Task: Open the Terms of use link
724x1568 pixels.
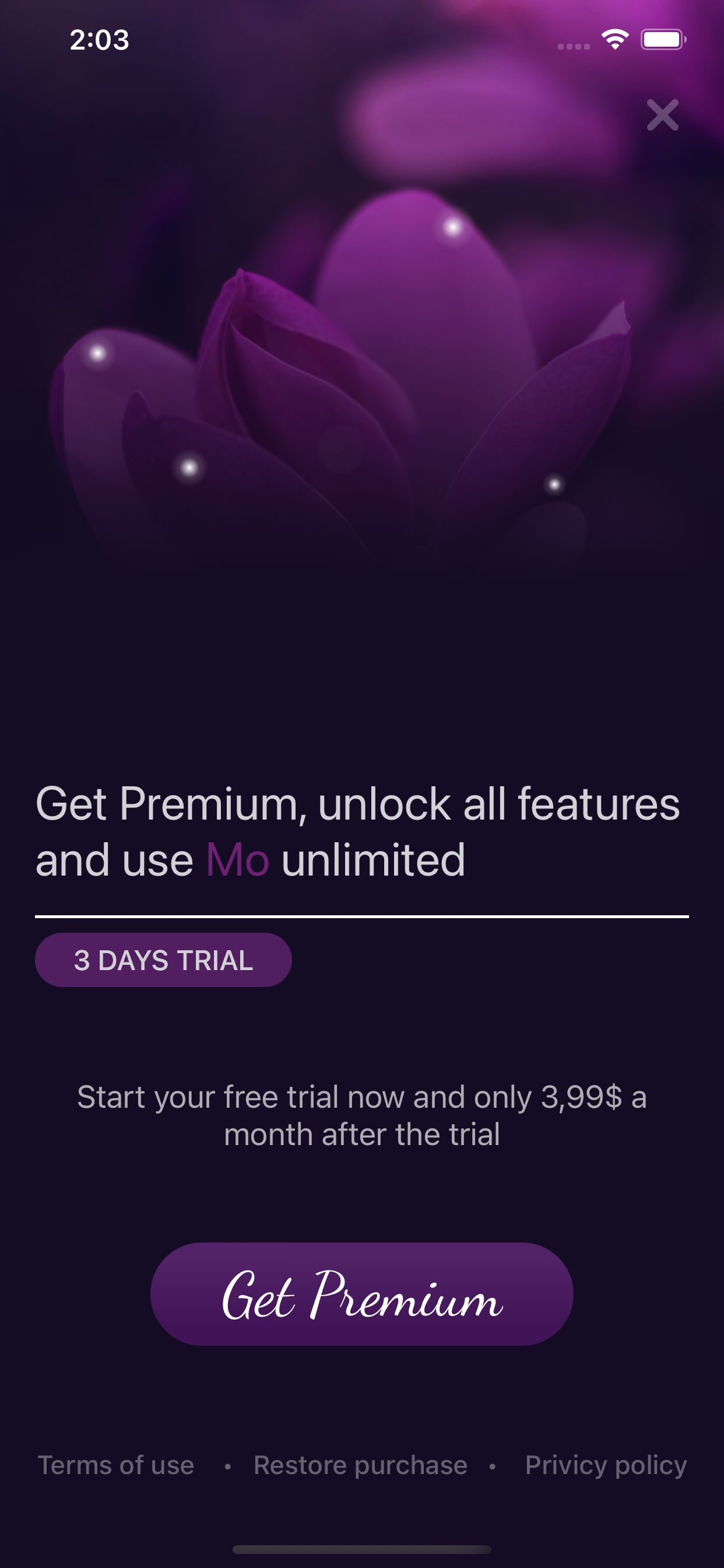Action: click(x=116, y=1465)
